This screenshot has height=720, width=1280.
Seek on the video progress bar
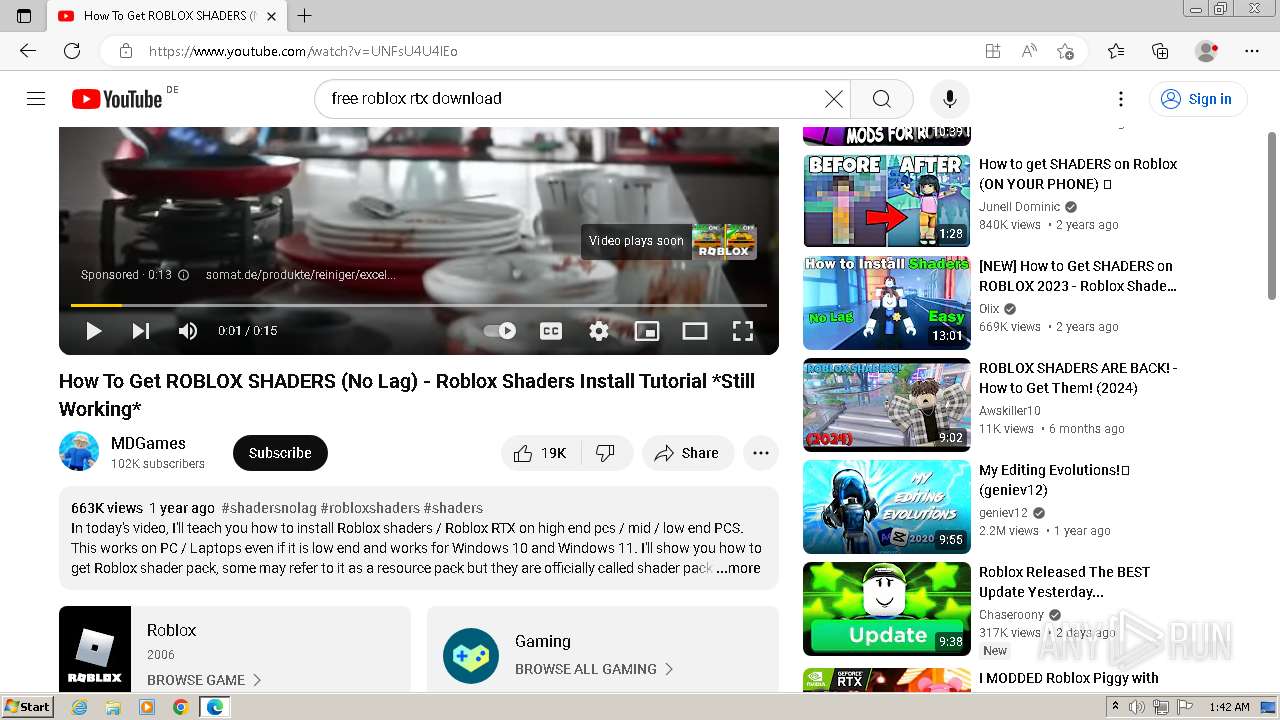point(419,305)
